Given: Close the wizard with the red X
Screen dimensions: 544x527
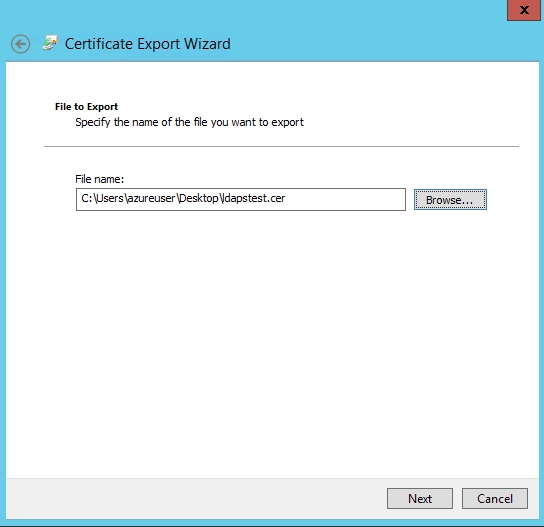Looking at the screenshot, I should tap(524, 10).
